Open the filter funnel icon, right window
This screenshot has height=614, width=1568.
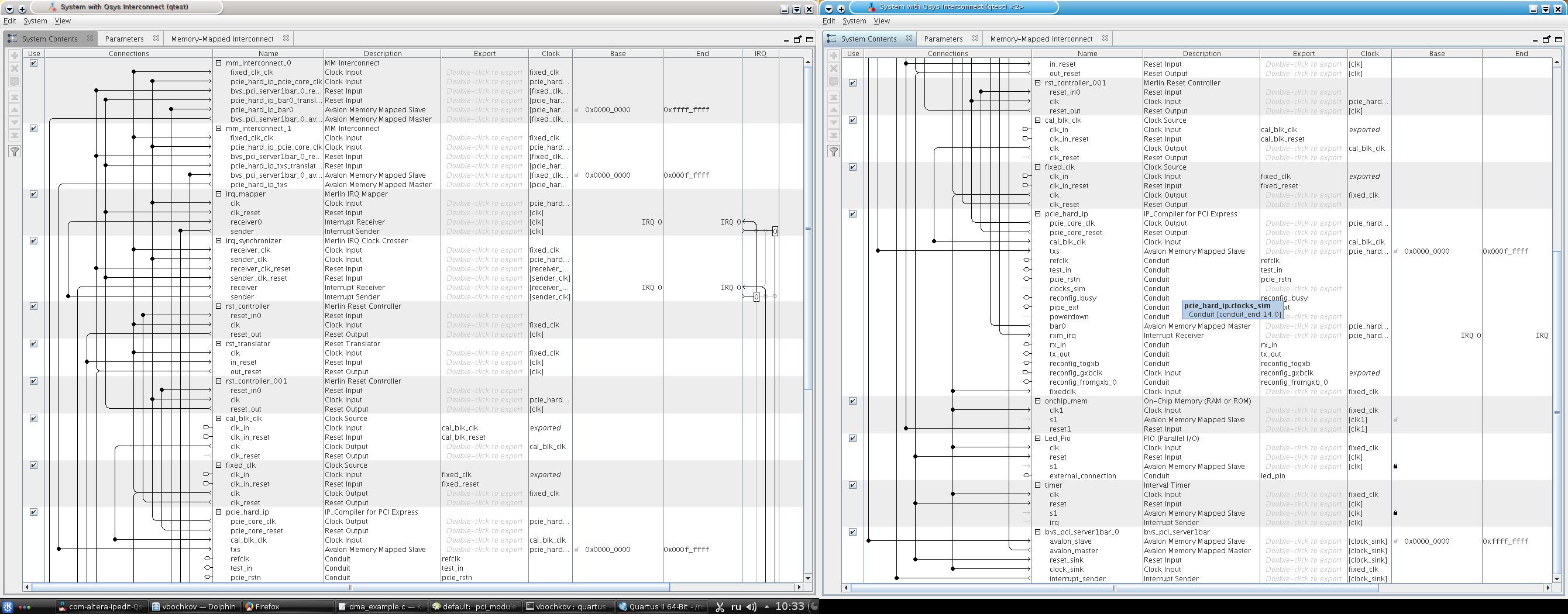(x=834, y=151)
